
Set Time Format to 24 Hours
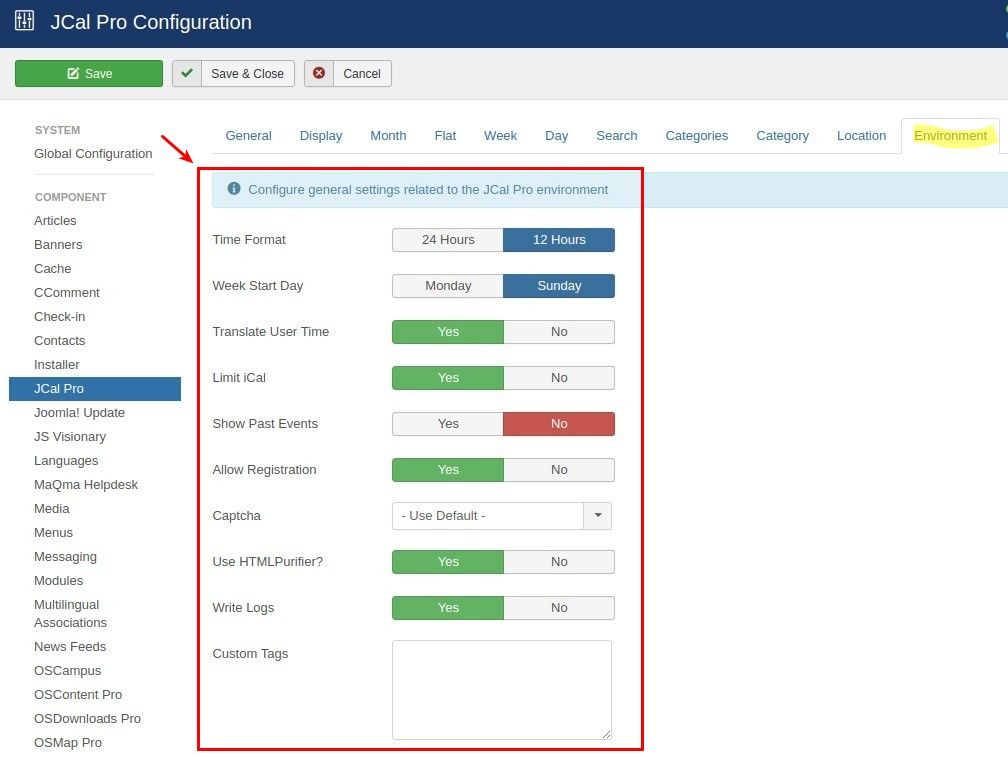click(x=448, y=240)
